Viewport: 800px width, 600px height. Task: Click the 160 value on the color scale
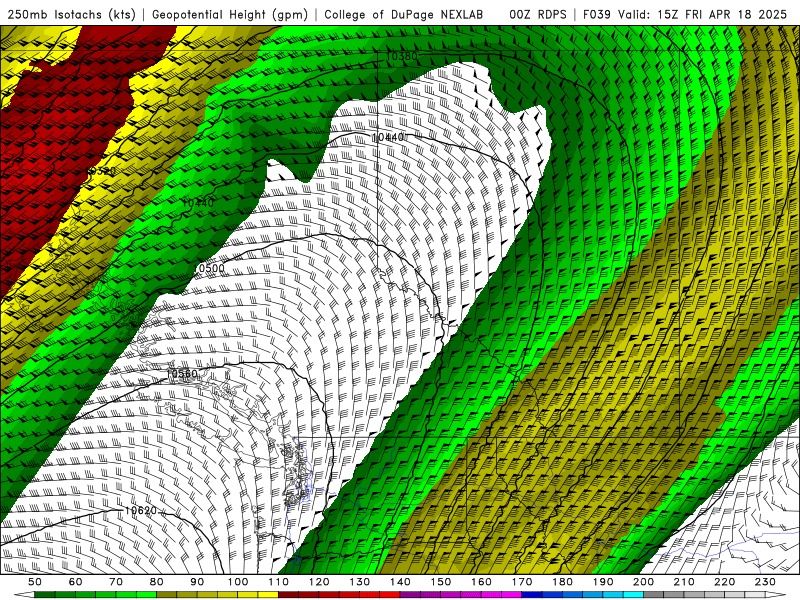(x=481, y=582)
